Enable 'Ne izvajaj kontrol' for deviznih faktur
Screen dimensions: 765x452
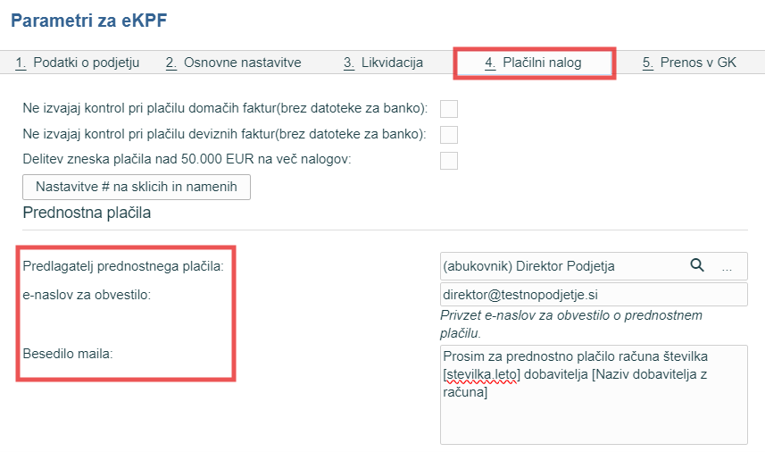click(449, 135)
